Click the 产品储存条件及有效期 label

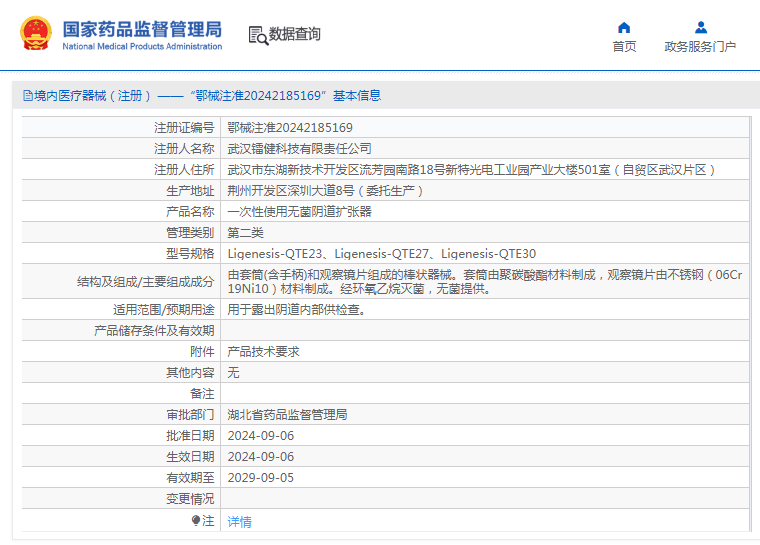click(154, 331)
